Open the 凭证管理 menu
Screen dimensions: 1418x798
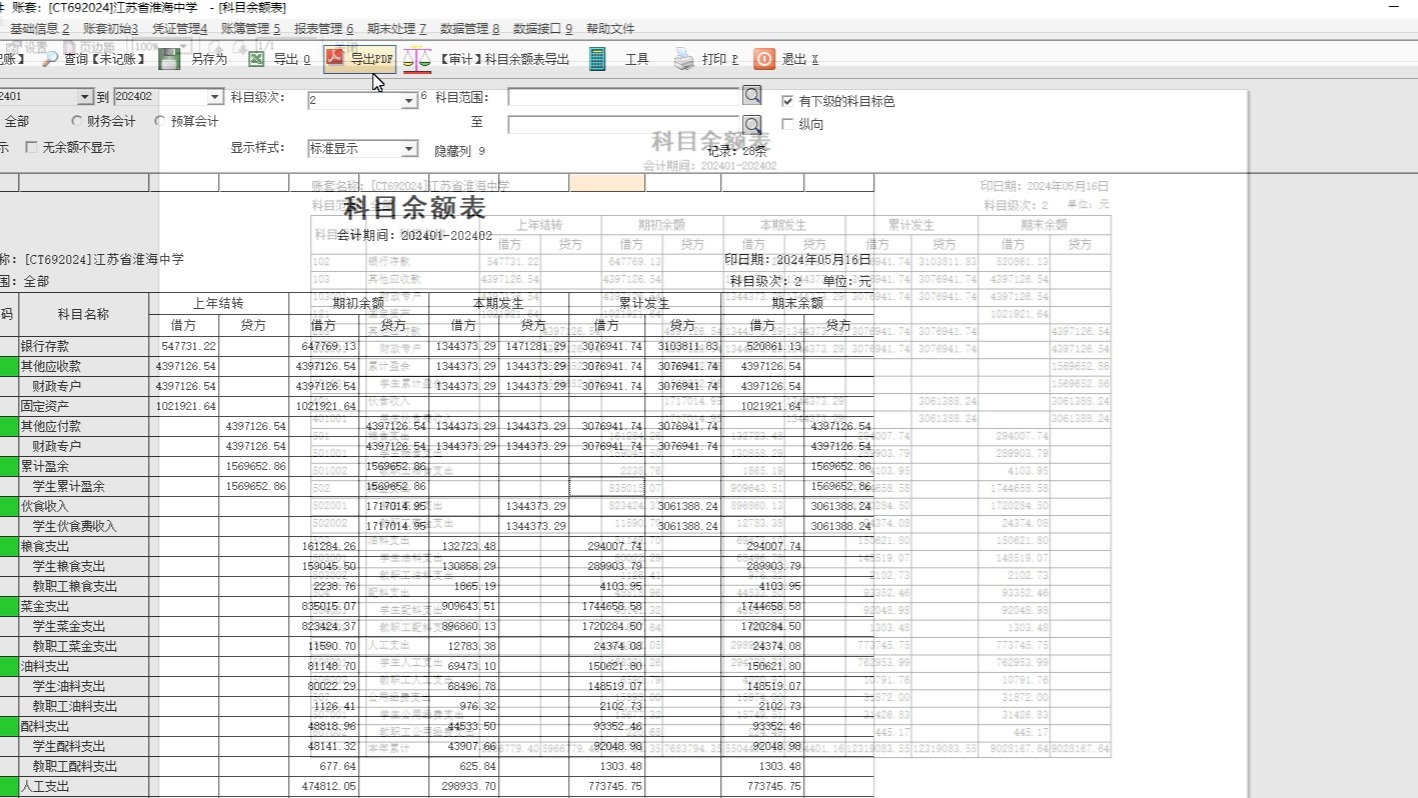click(x=180, y=29)
